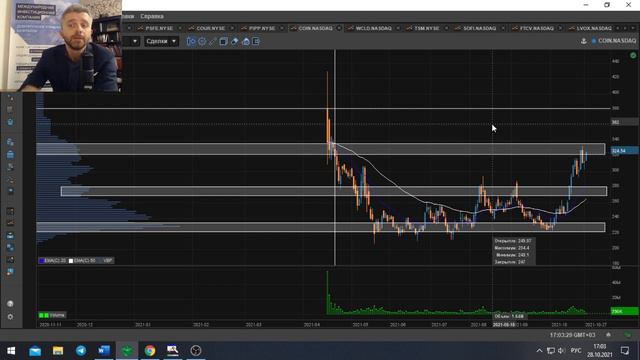Click the green status circle above the price axis
The width and height of the screenshot is (640, 360).
633,55
